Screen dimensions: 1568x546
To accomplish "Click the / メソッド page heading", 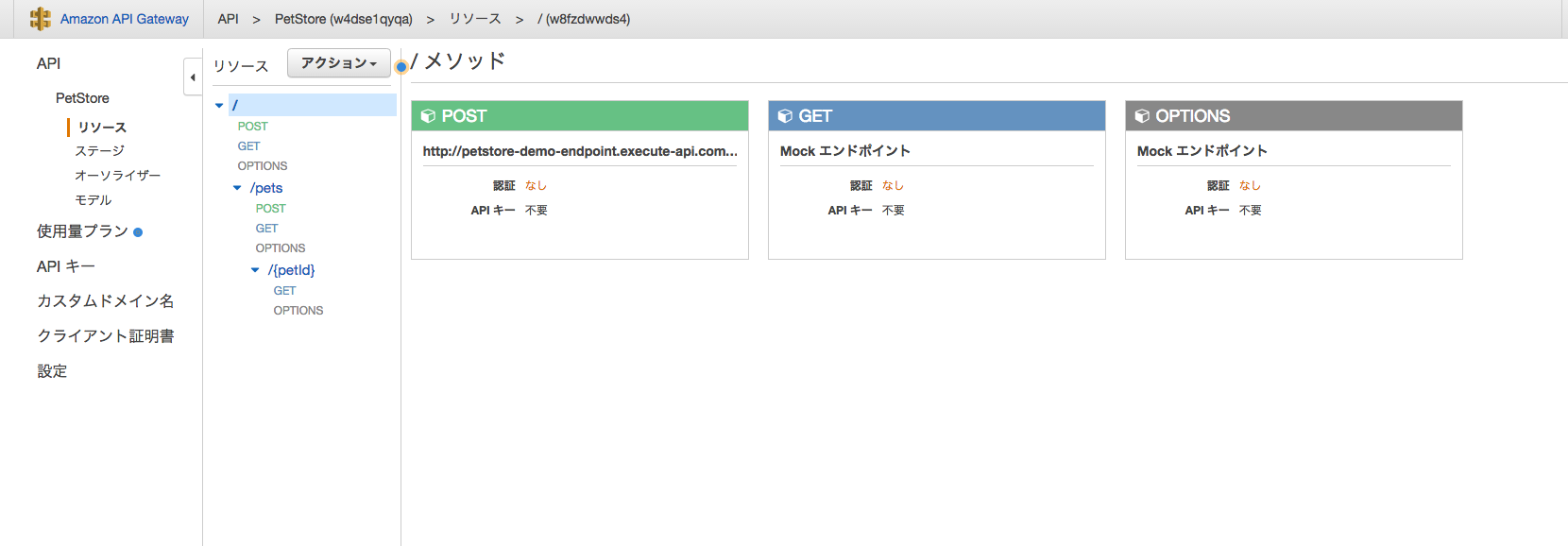I will 459,61.
